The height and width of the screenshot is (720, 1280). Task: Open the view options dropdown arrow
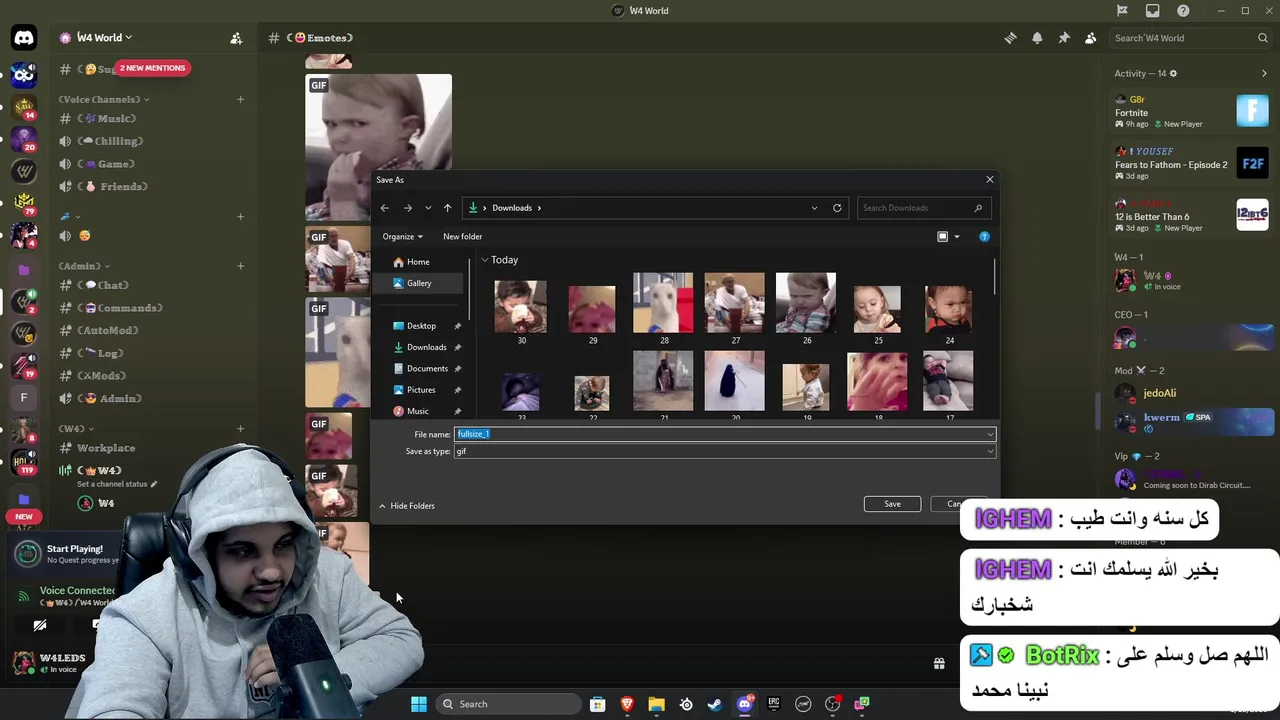coord(956,237)
